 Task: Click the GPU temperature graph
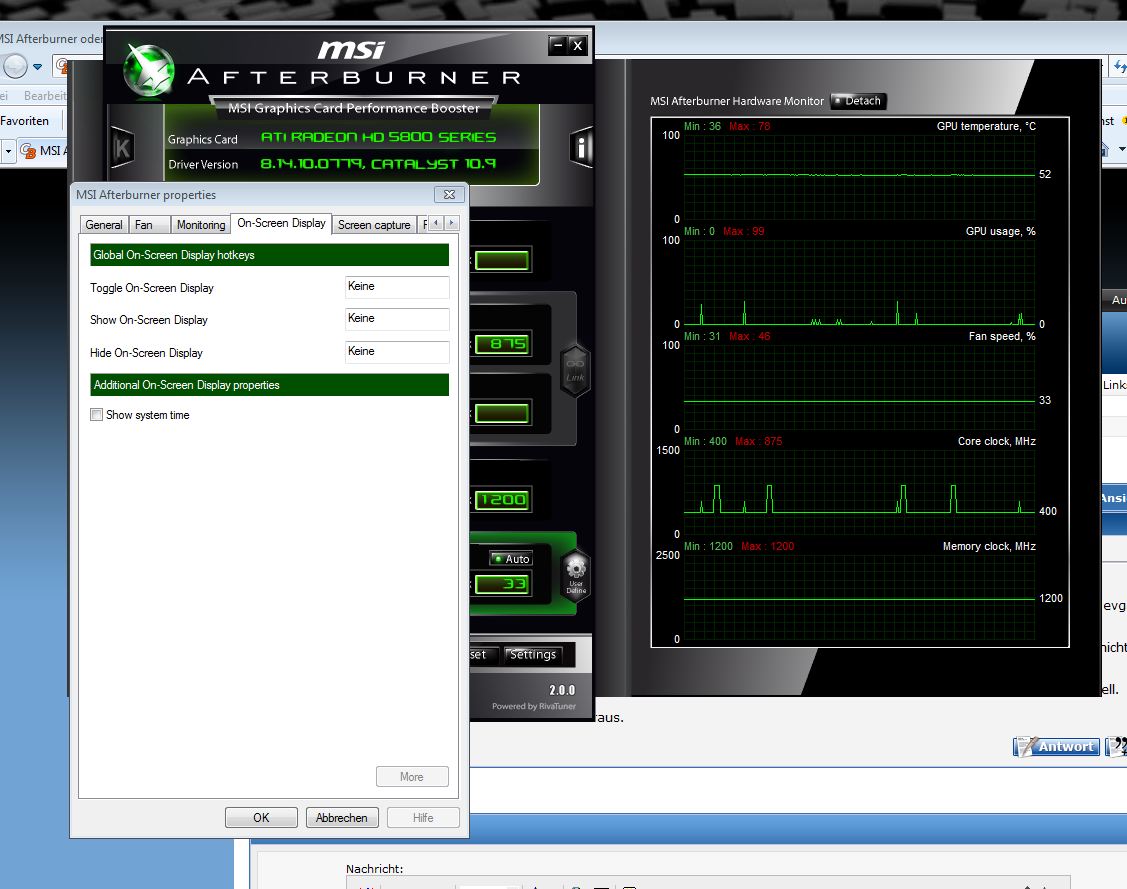coord(859,178)
